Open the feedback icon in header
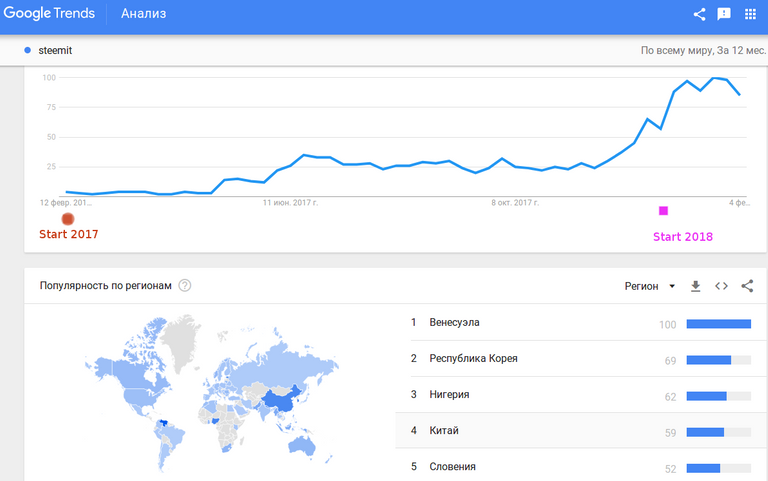This screenshot has height=481, width=768. pyautogui.click(x=725, y=14)
